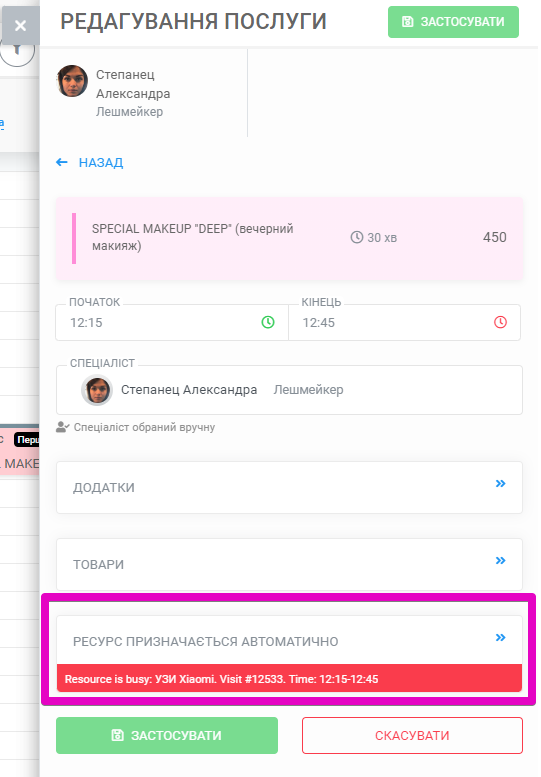Image resolution: width=541 pixels, height=777 pixels.
Task: Click the specialist avatar in the header
Action: click(72, 81)
